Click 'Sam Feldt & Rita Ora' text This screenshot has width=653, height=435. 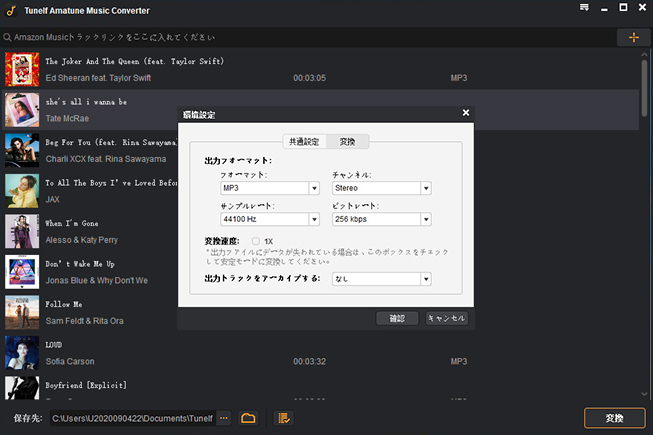tap(85, 321)
